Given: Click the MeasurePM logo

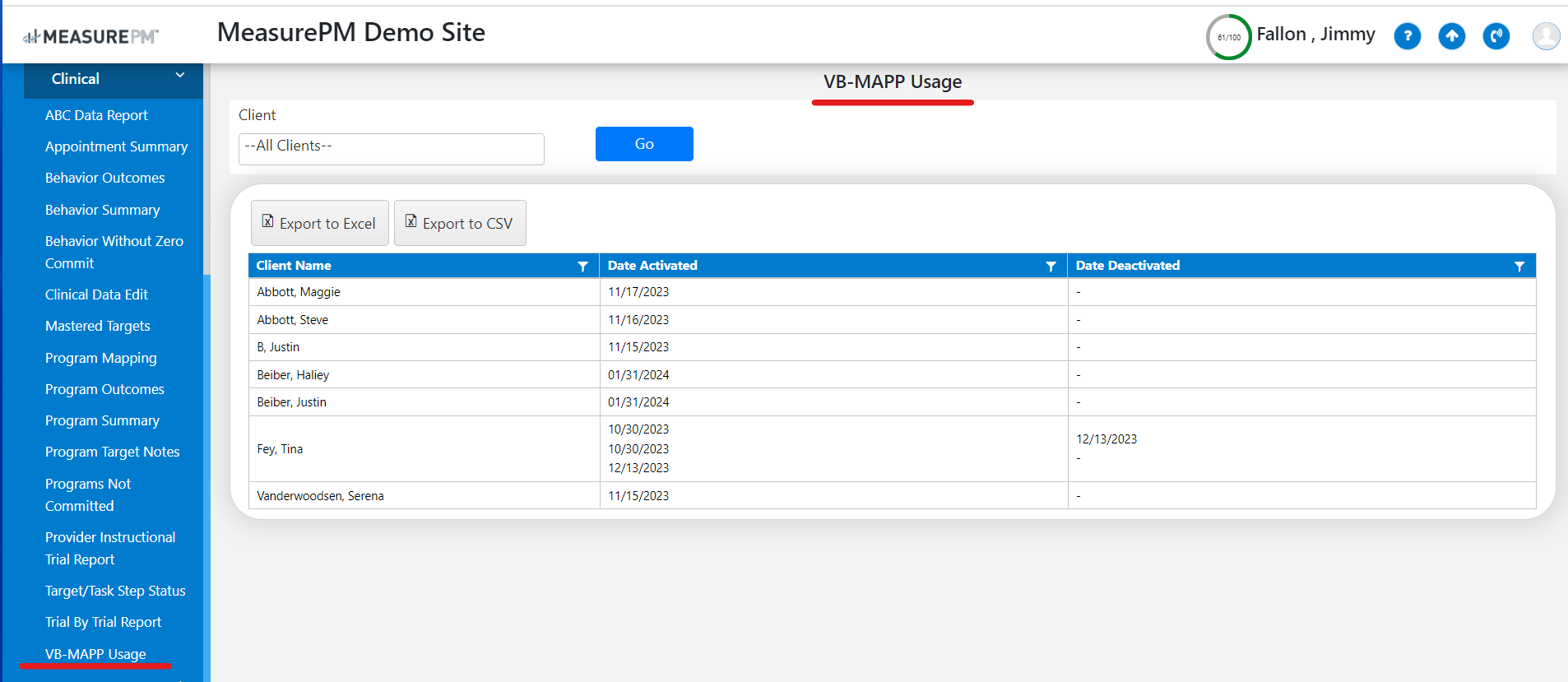Looking at the screenshot, I should (x=90, y=36).
